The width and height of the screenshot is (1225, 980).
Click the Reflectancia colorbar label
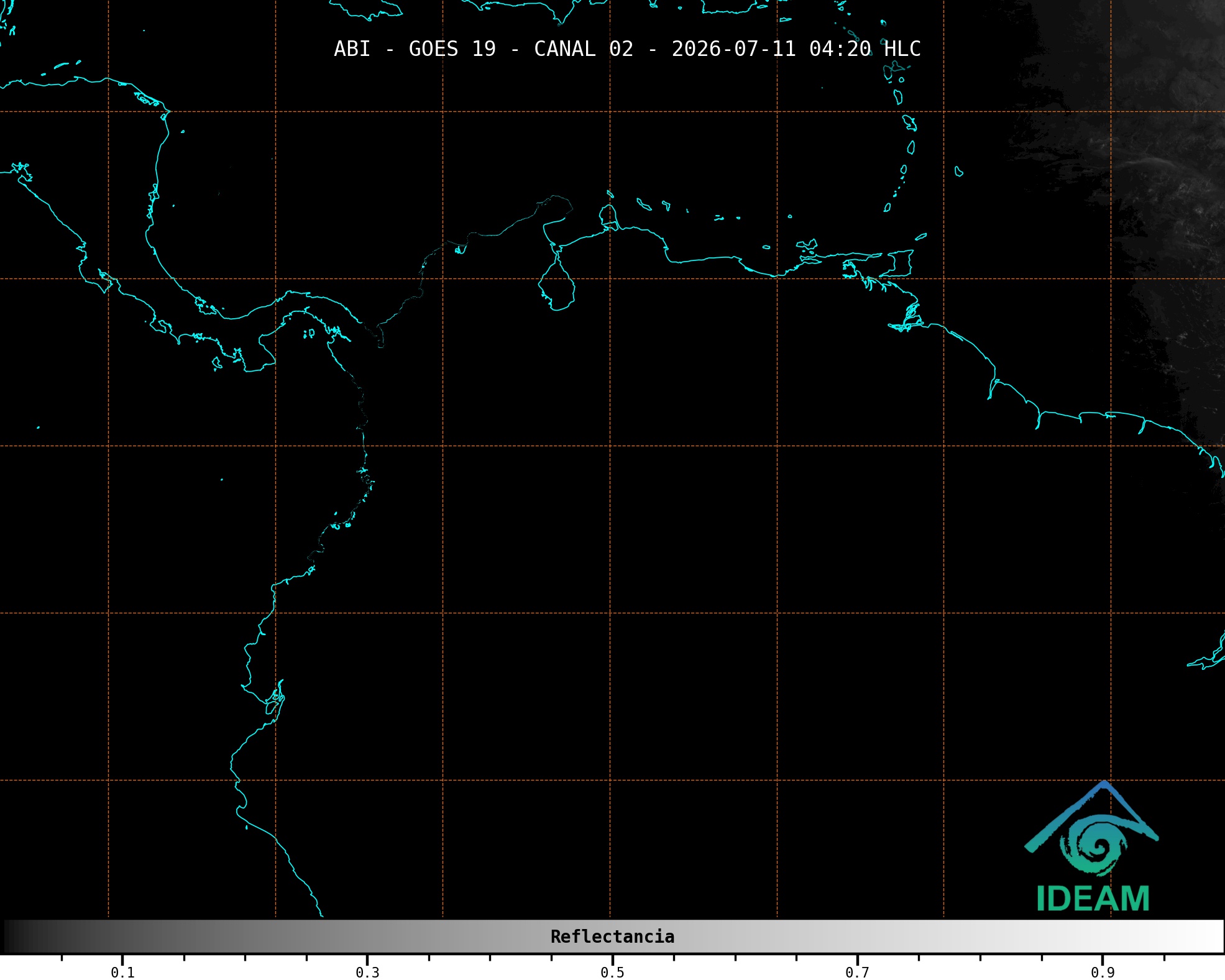[612, 936]
